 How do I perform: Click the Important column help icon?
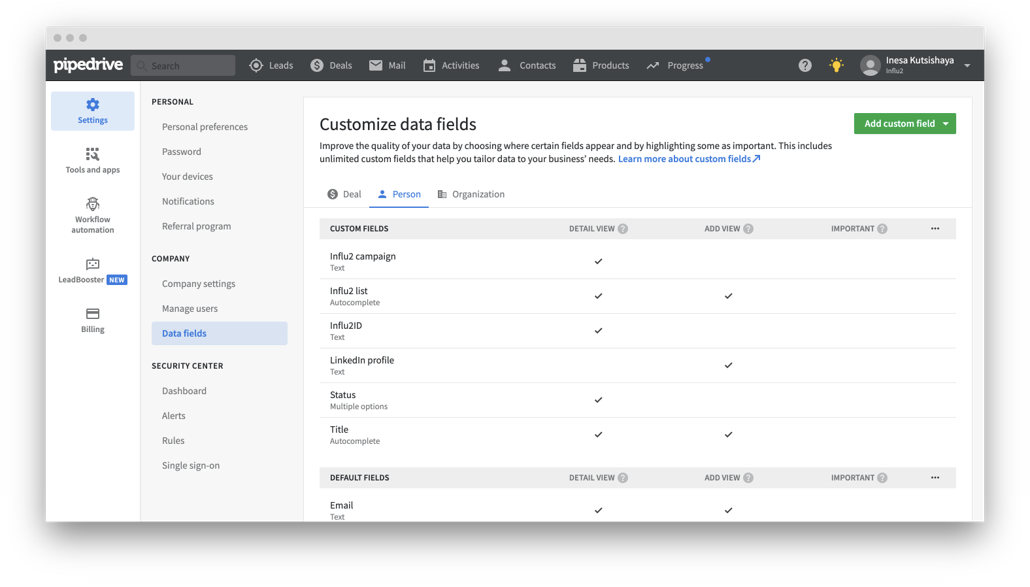[x=882, y=229]
